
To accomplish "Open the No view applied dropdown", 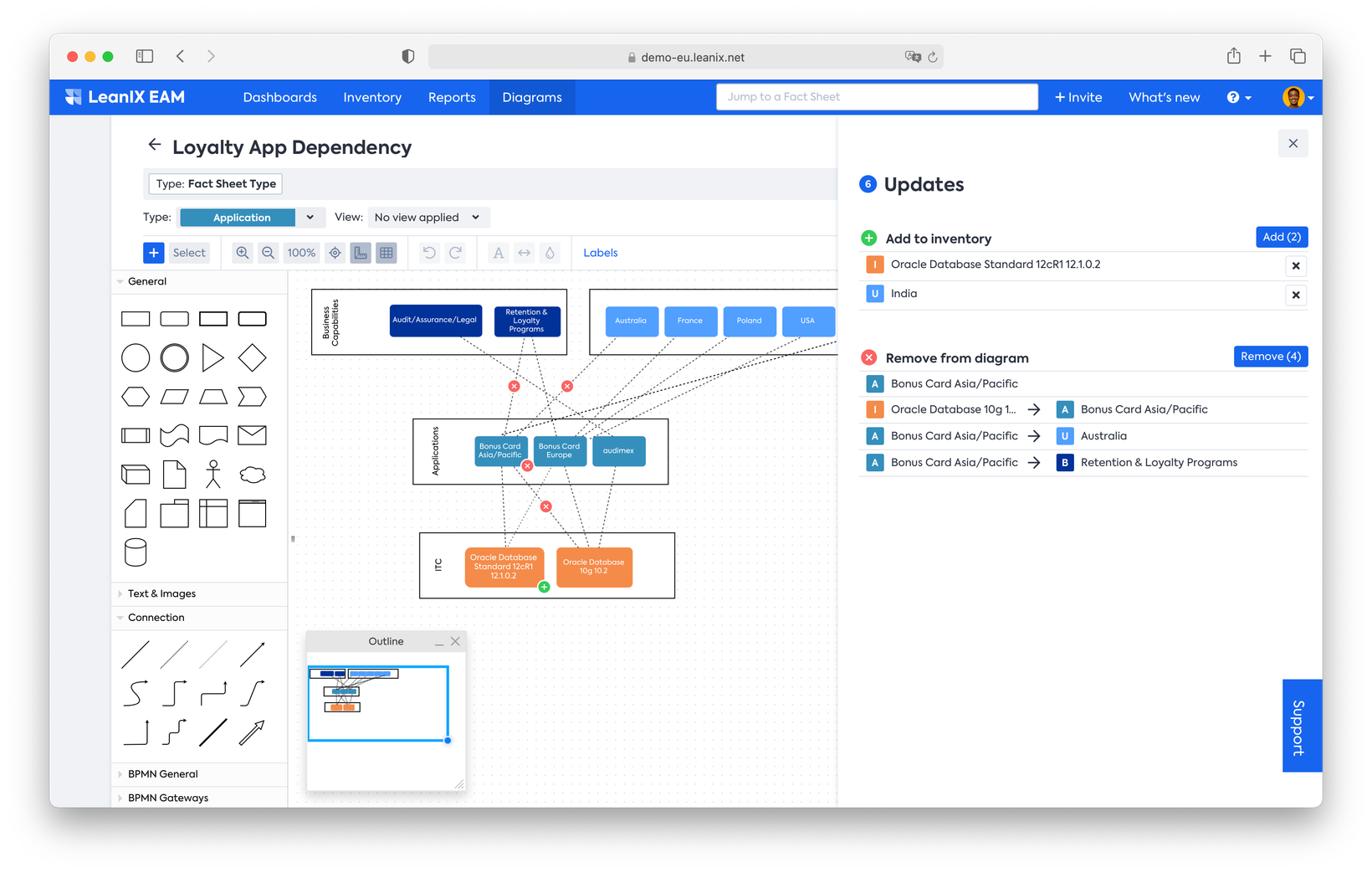I will coord(428,218).
